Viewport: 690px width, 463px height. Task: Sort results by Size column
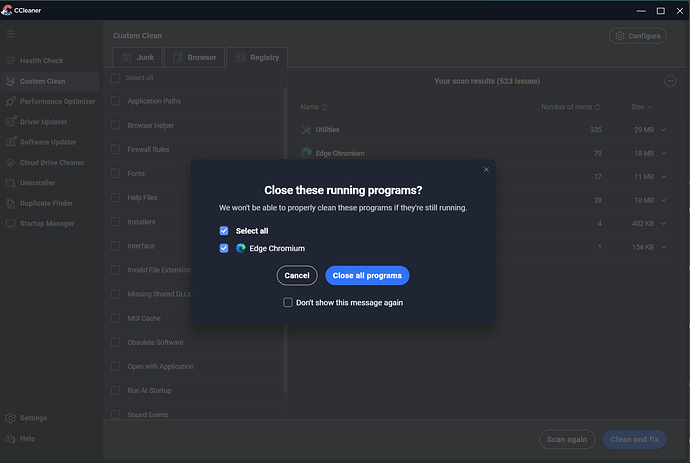click(642, 107)
